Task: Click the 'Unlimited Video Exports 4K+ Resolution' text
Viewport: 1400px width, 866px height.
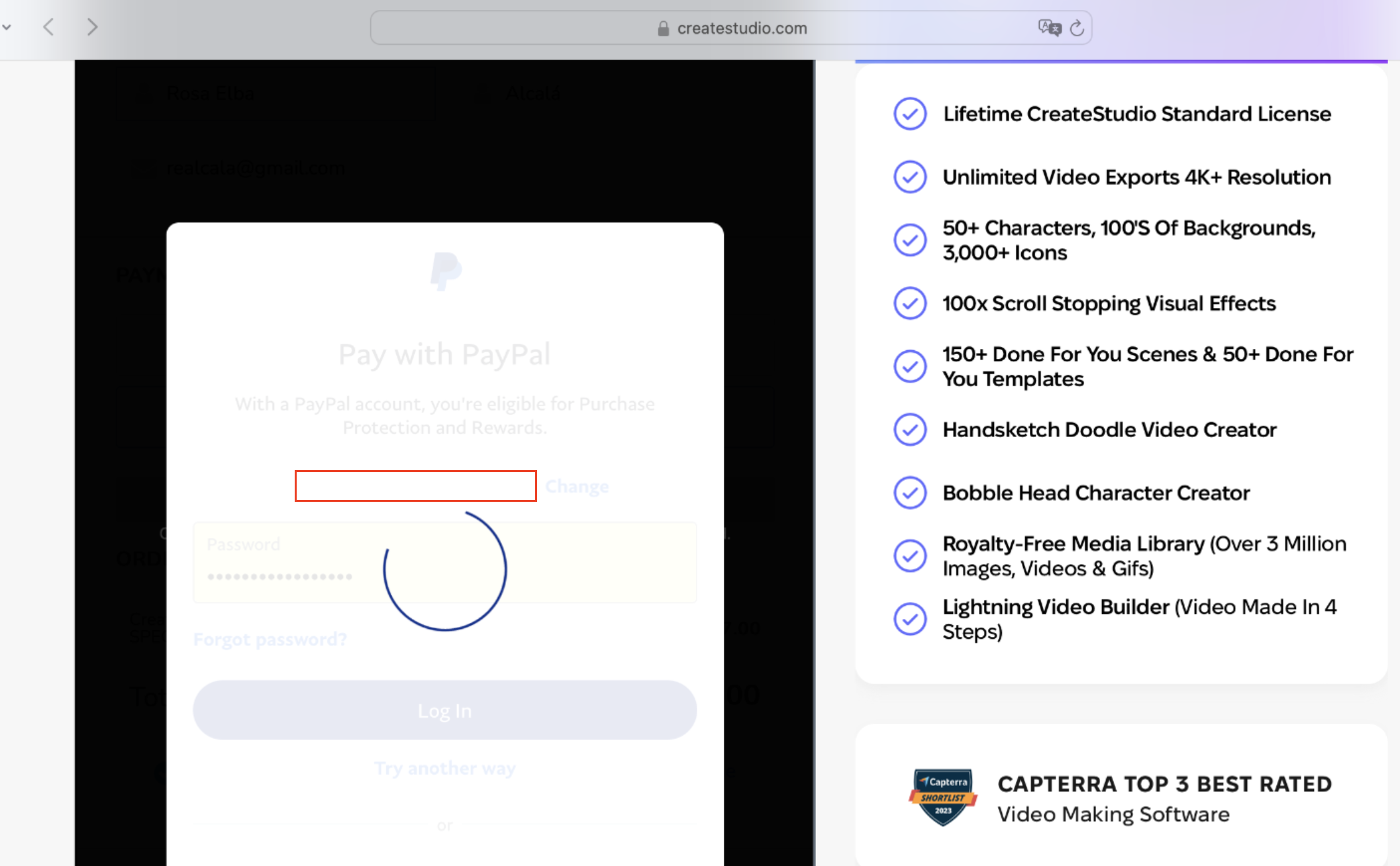Action: click(x=1136, y=177)
